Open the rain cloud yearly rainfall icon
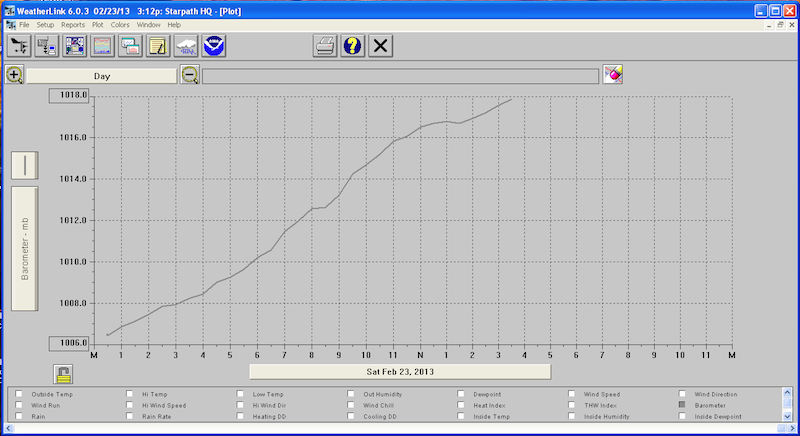This screenshot has width=800, height=436. [x=186, y=46]
